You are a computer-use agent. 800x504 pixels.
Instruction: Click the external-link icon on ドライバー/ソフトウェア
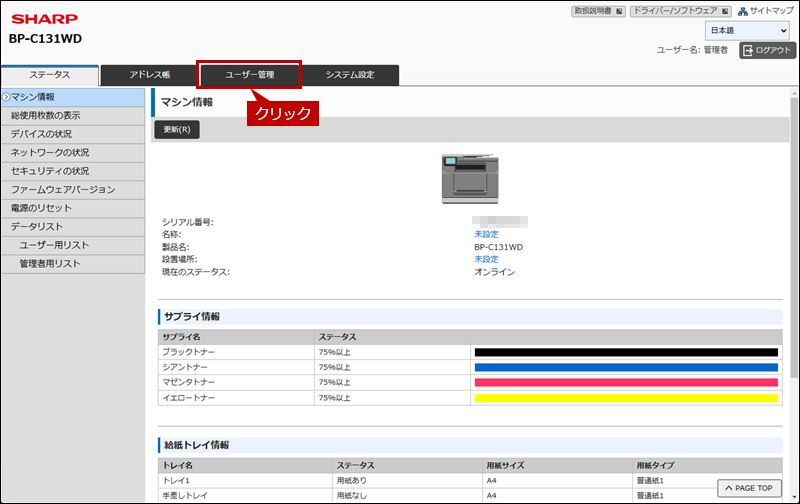point(725,11)
